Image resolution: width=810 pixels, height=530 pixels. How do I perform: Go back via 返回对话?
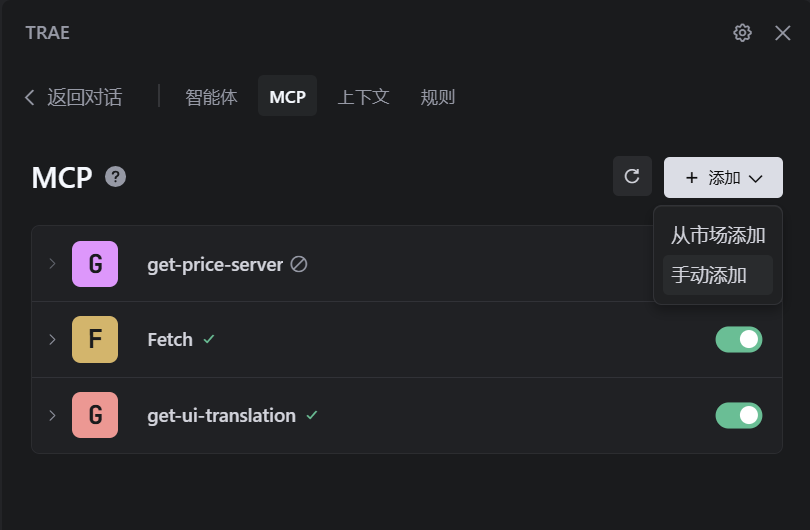74,97
